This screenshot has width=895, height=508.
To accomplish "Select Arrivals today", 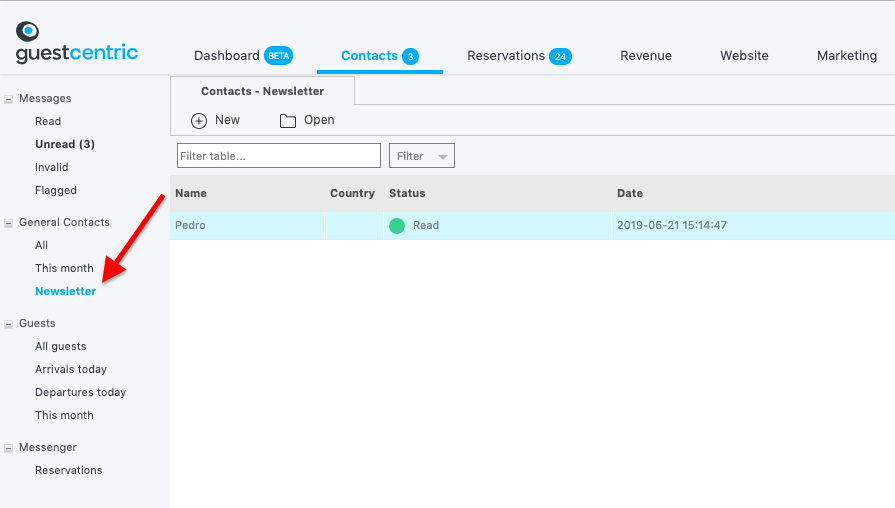I will pyautogui.click(x=71, y=369).
